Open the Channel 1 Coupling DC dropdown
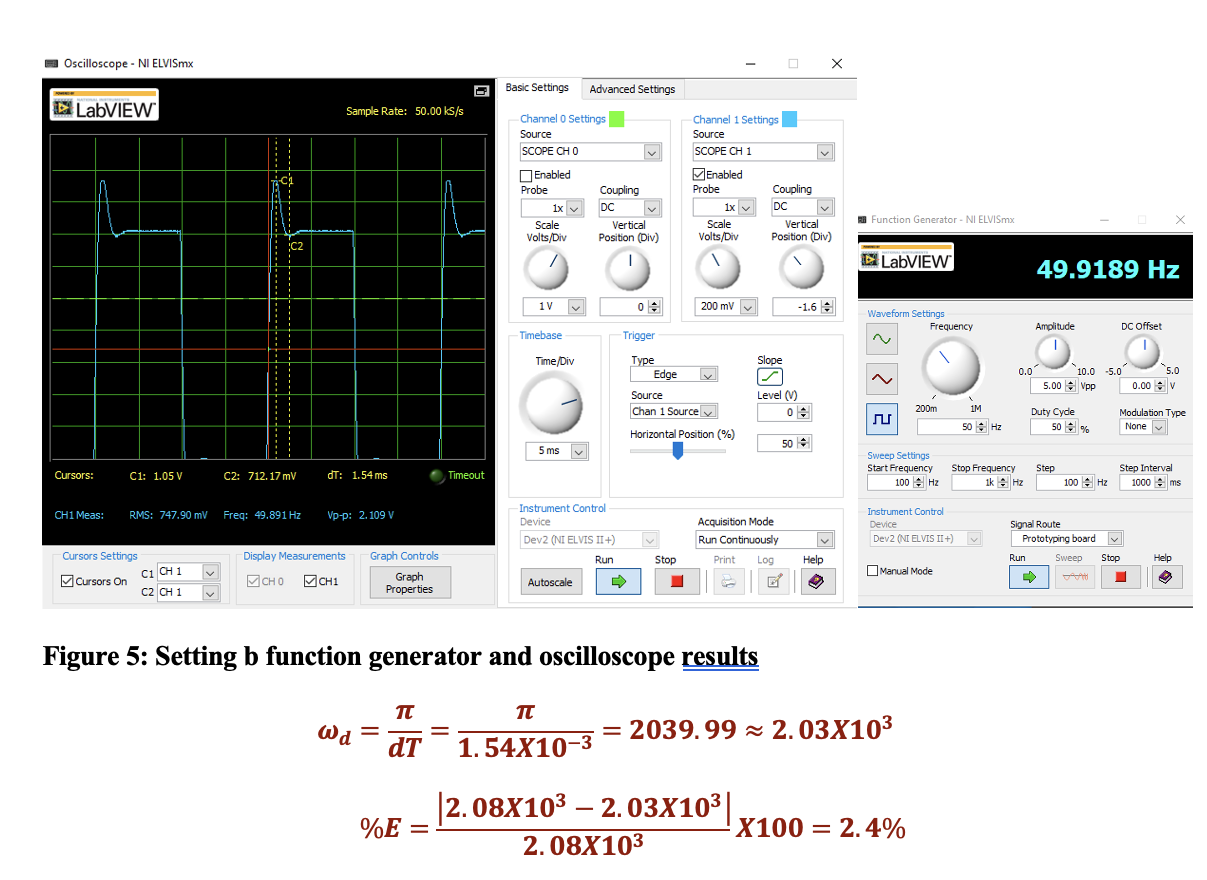This screenshot has height=880, width=1207. [802, 207]
